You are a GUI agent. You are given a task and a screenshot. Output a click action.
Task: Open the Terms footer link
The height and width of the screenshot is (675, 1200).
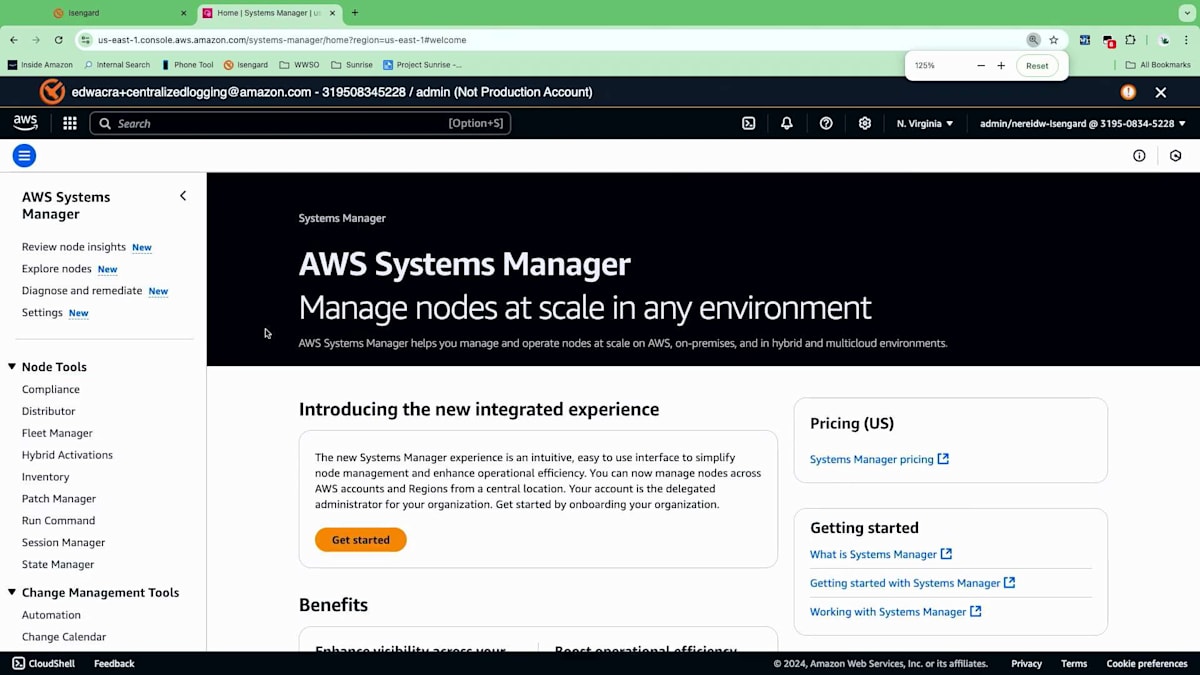[x=1074, y=664]
